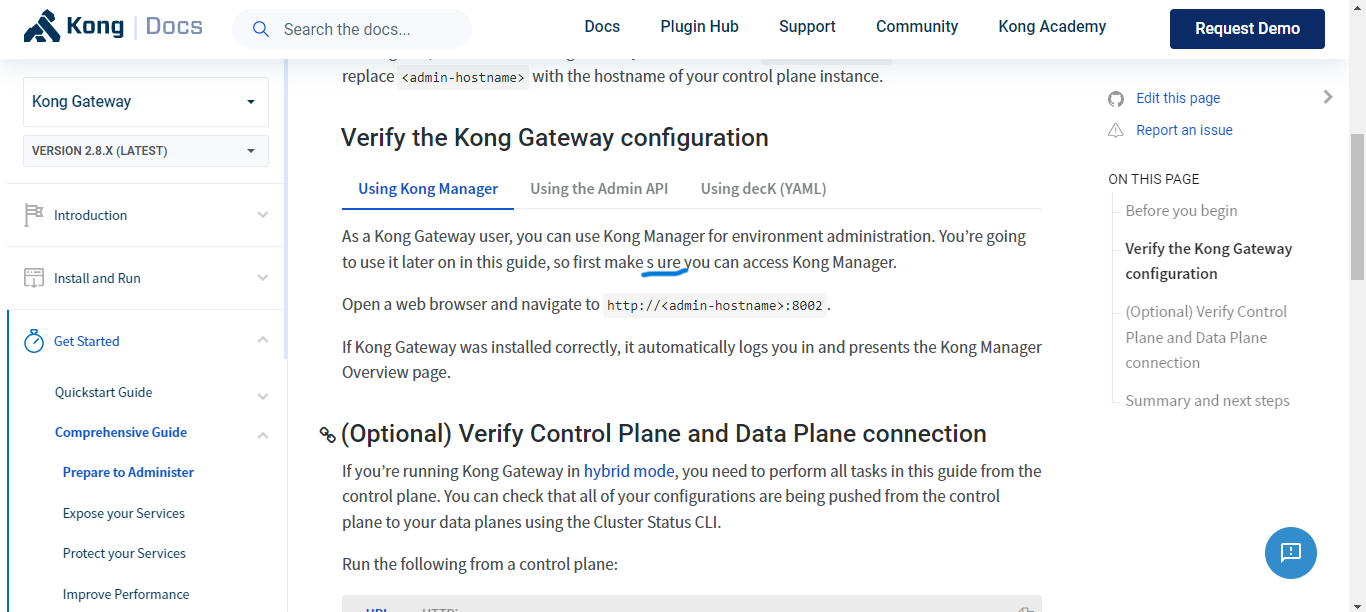Click the Get Started section icon
Screen dimensions: 1366x612
tap(33, 340)
